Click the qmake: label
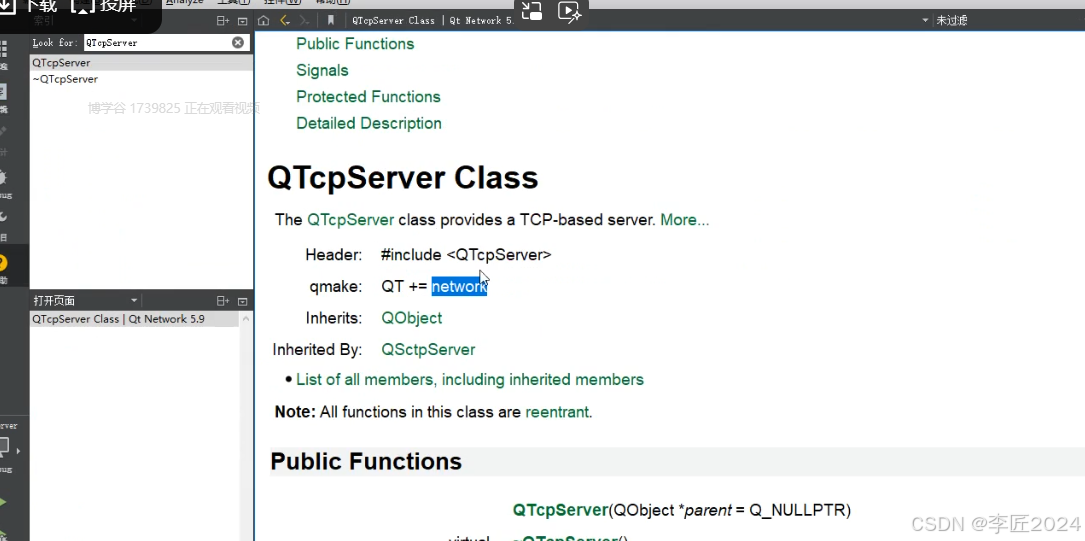This screenshot has height=541, width=1085. pos(336,286)
